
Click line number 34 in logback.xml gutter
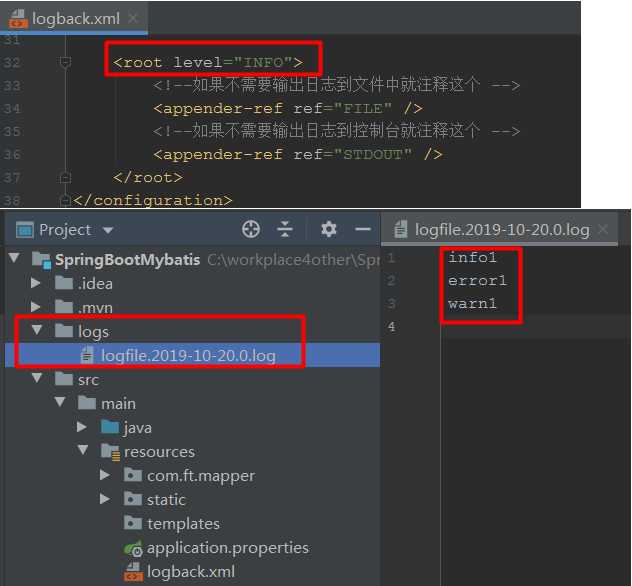click(12, 108)
